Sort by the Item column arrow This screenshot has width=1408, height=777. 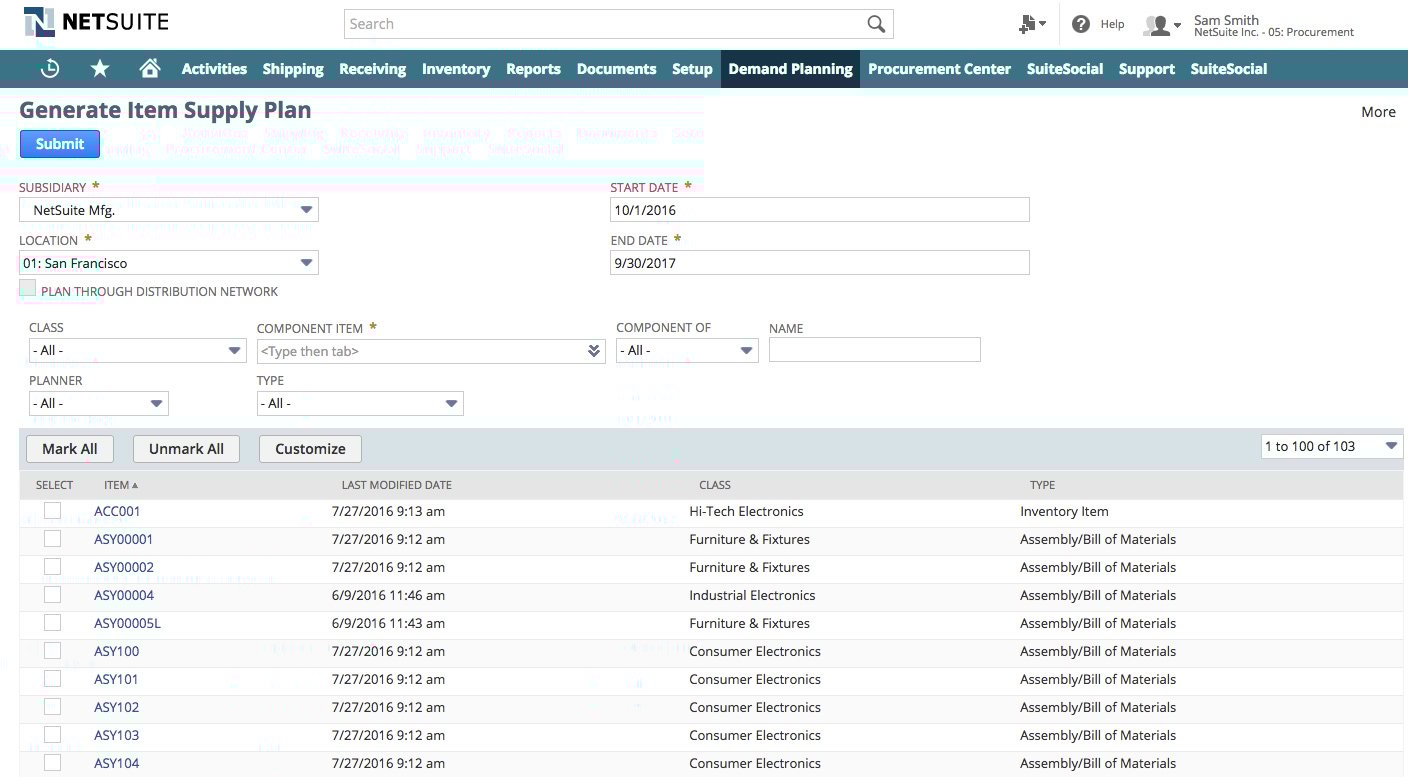135,486
